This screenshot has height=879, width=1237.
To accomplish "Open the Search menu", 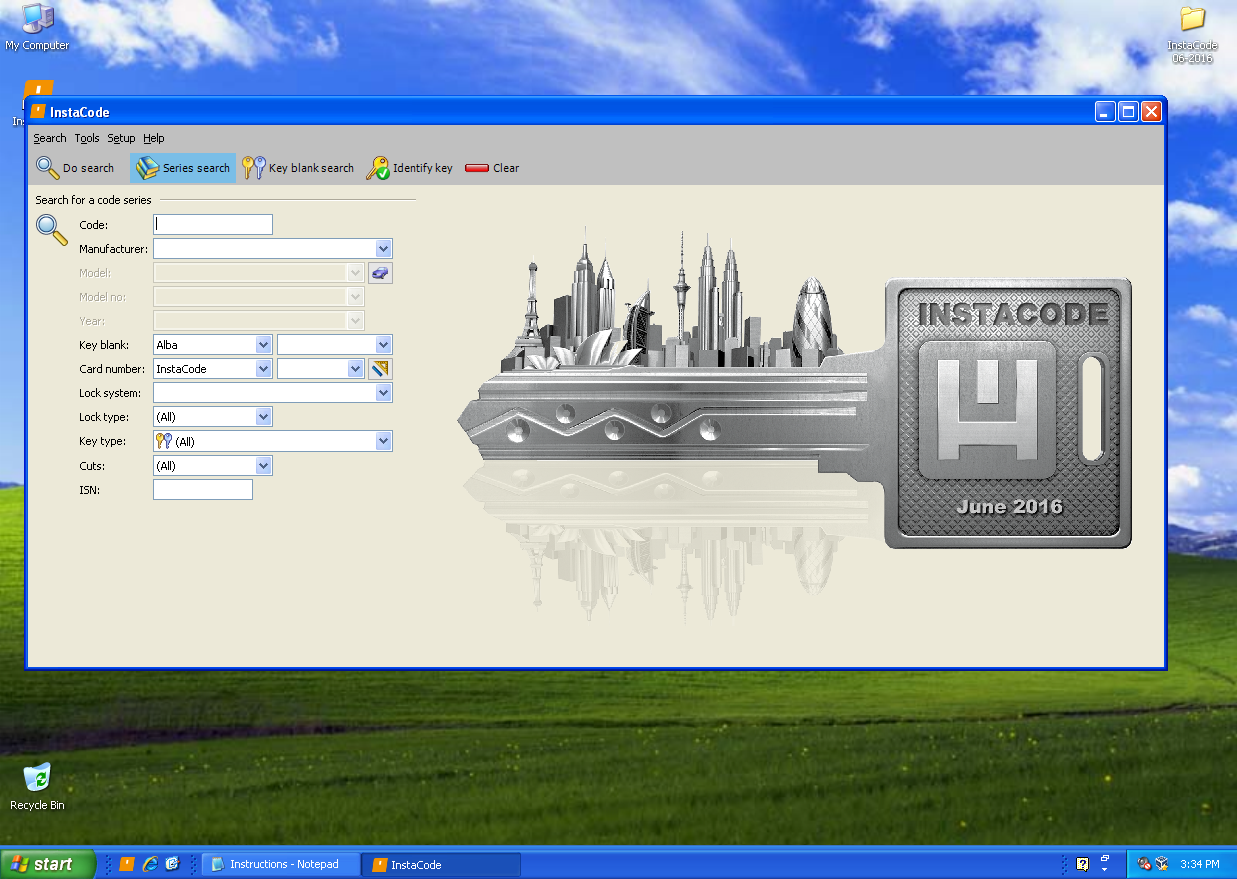I will 49,138.
